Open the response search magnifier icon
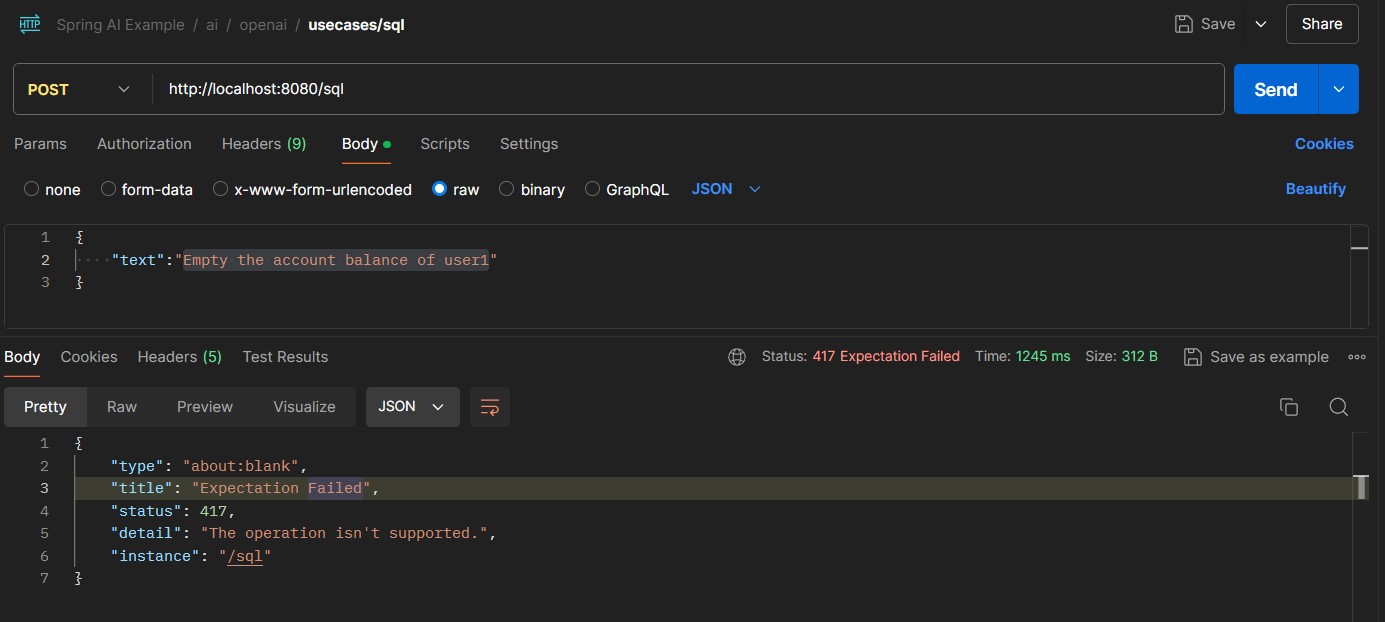1385x622 pixels. (1337, 406)
